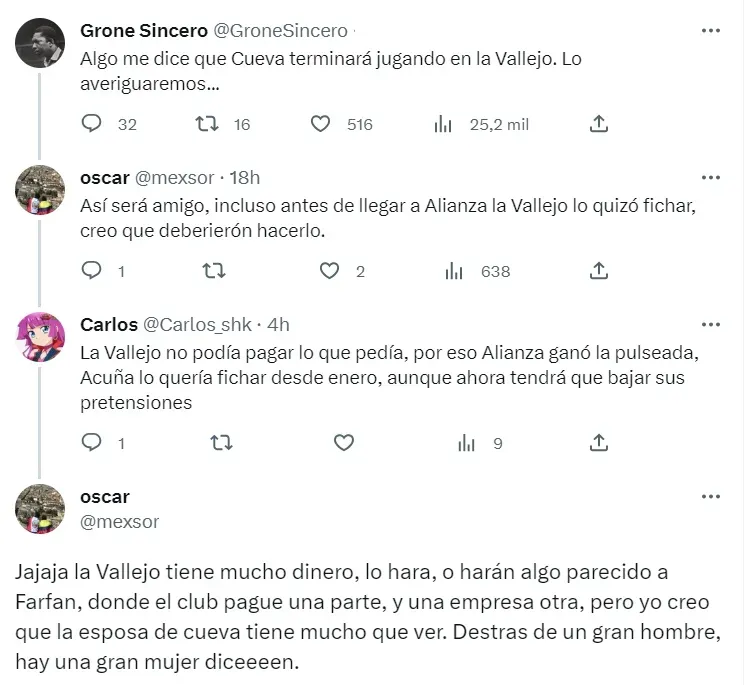Retweet oscar's 18h reply

(x=214, y=271)
